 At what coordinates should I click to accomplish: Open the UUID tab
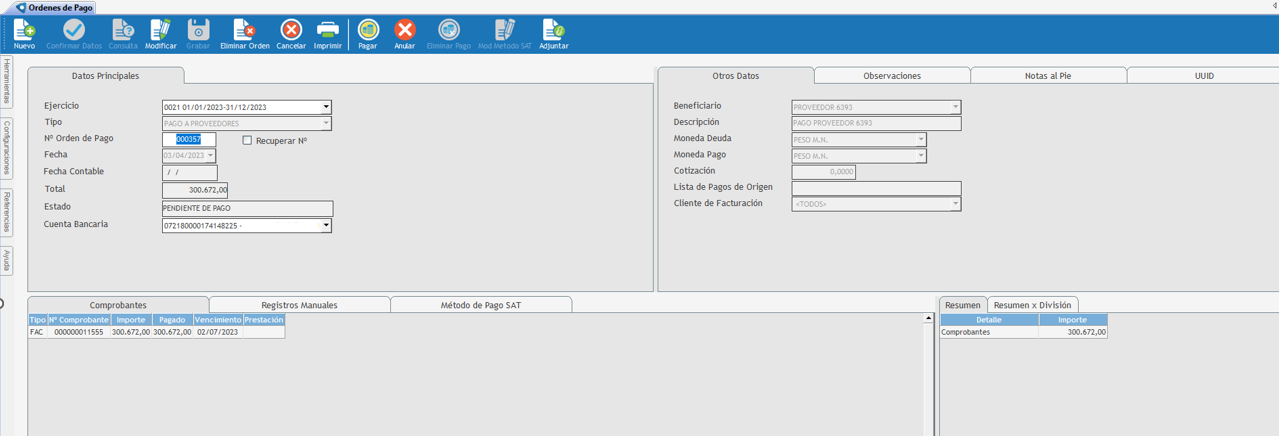click(x=1204, y=76)
